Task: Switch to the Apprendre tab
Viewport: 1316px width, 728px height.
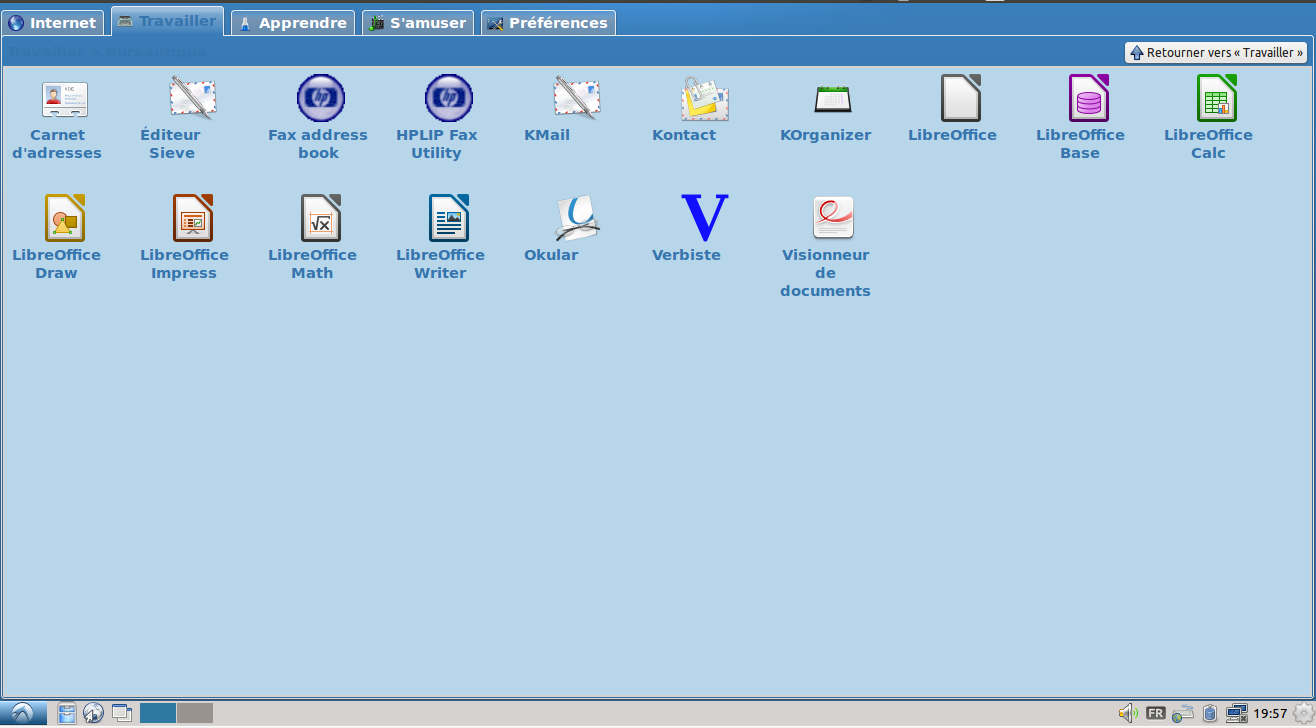Action: [x=292, y=22]
